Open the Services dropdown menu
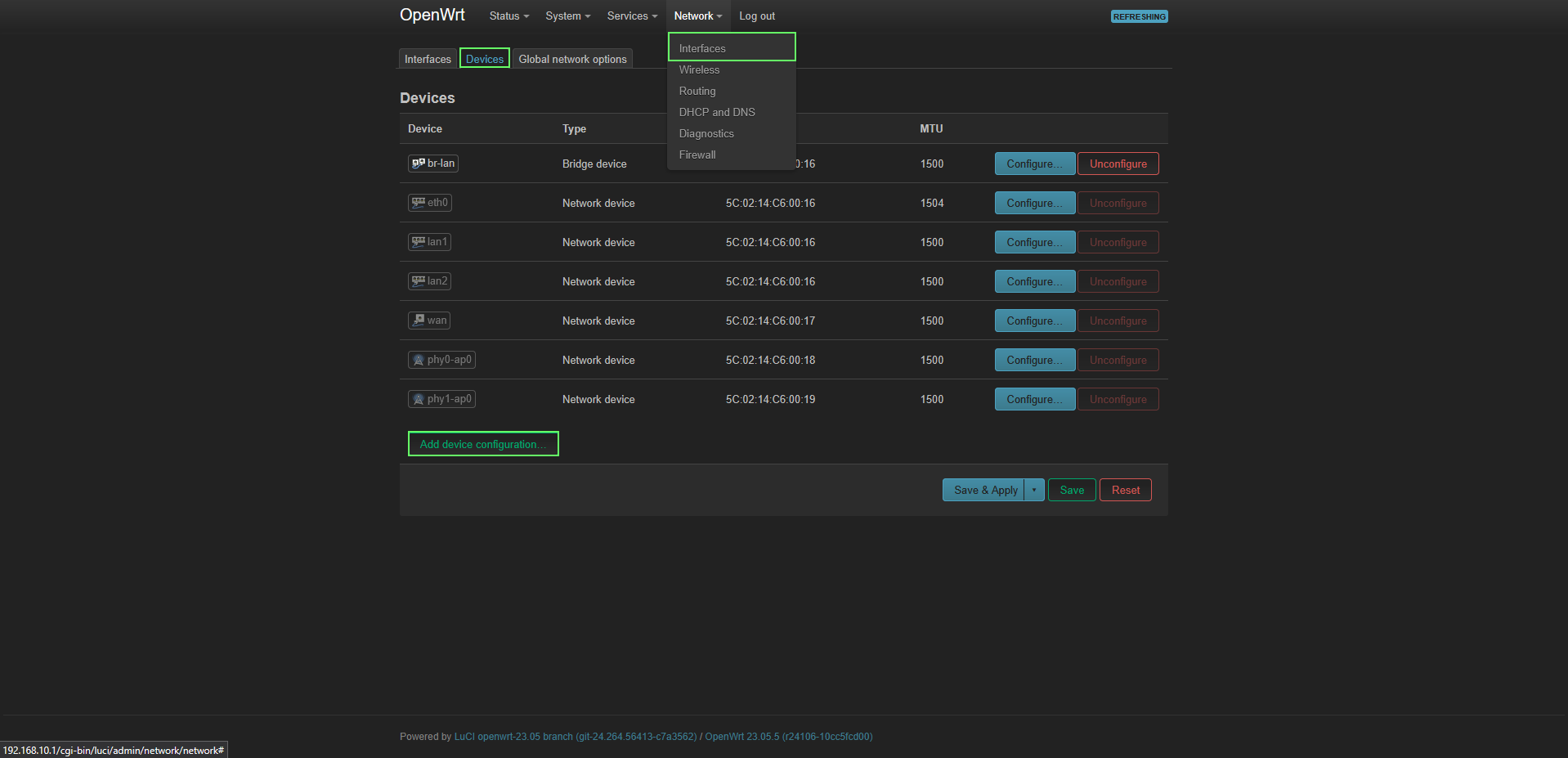The image size is (1568, 758). tap(632, 16)
